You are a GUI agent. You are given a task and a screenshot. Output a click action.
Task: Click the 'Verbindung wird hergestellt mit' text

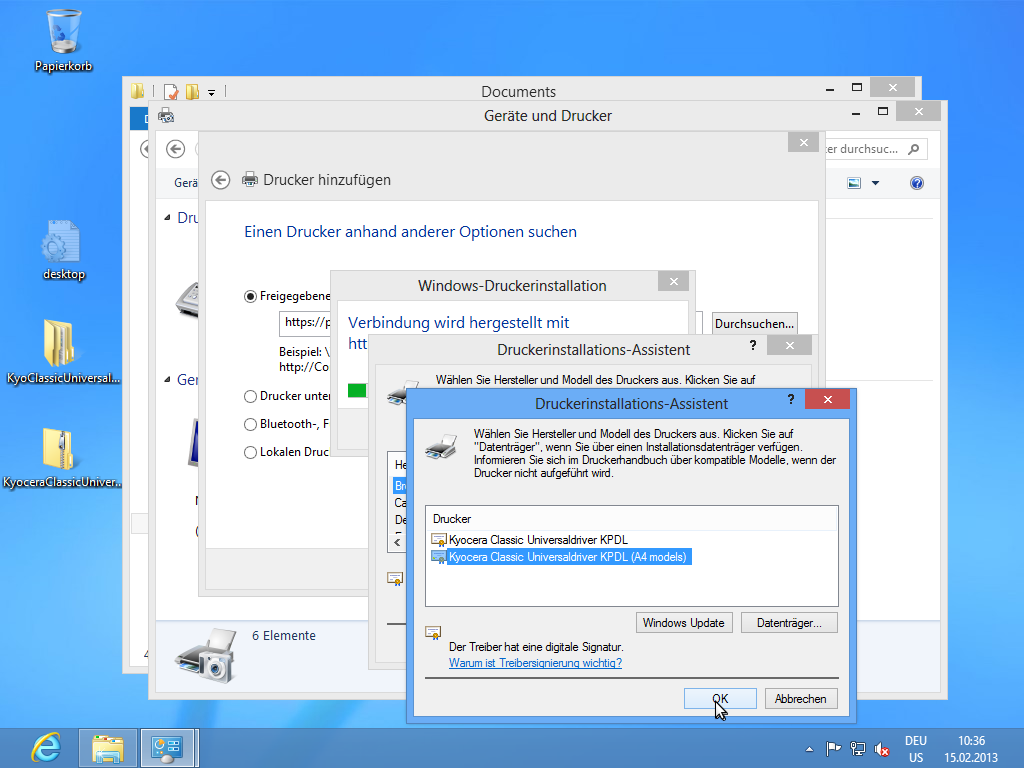(458, 323)
